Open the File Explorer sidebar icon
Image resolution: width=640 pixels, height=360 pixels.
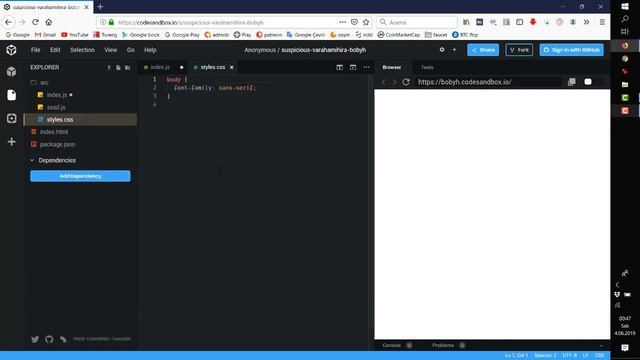(x=11, y=95)
